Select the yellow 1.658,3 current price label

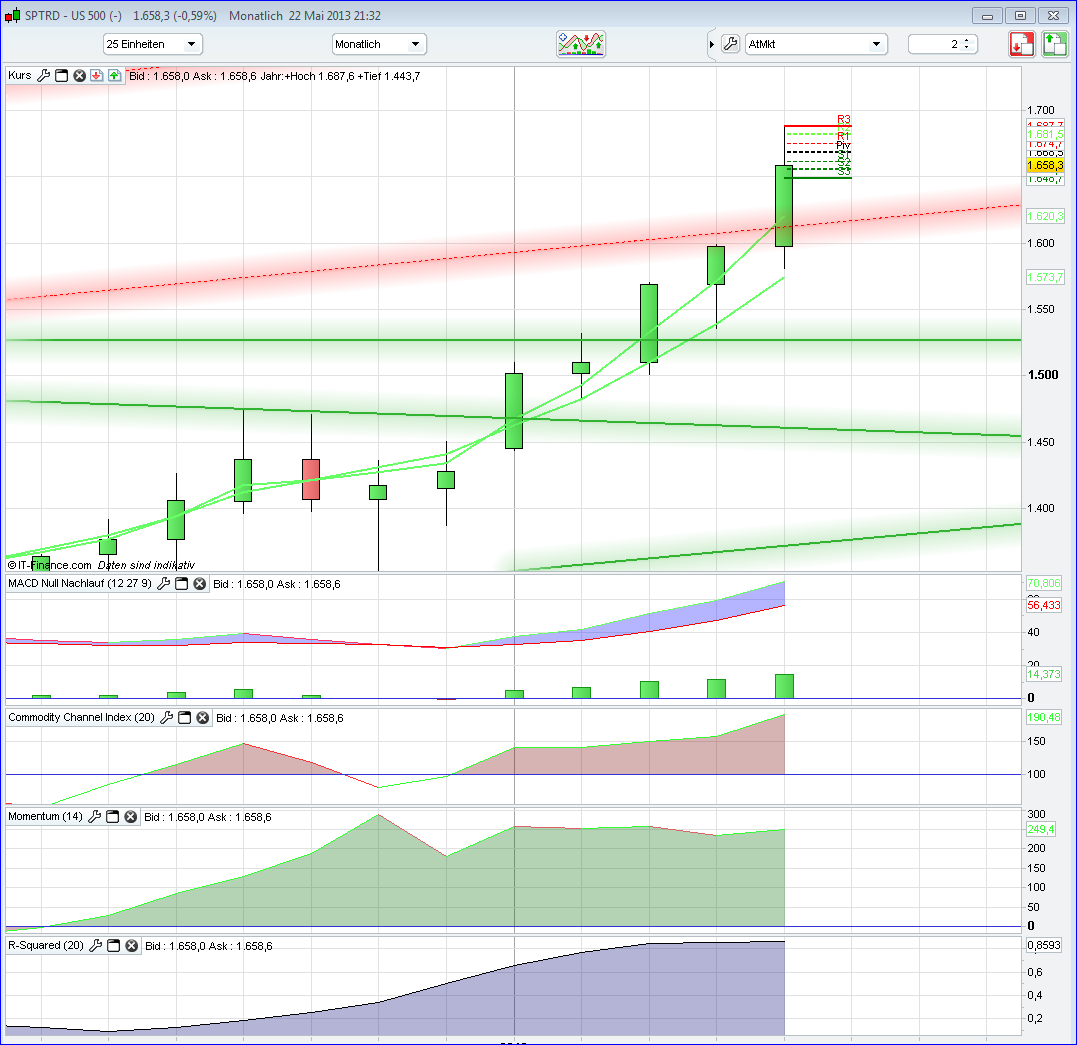(x=1045, y=166)
